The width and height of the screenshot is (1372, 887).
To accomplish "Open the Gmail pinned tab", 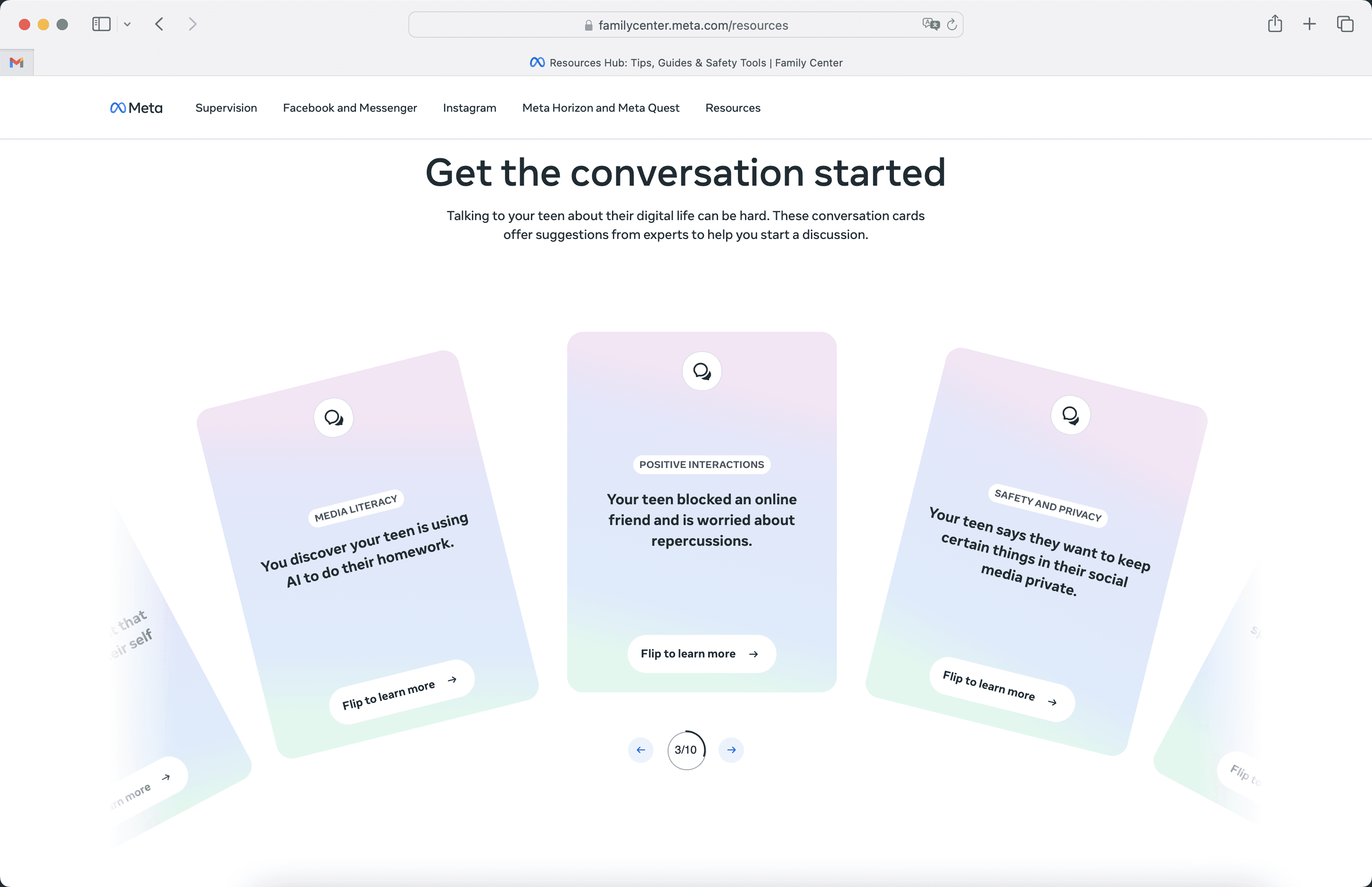I will [17, 62].
